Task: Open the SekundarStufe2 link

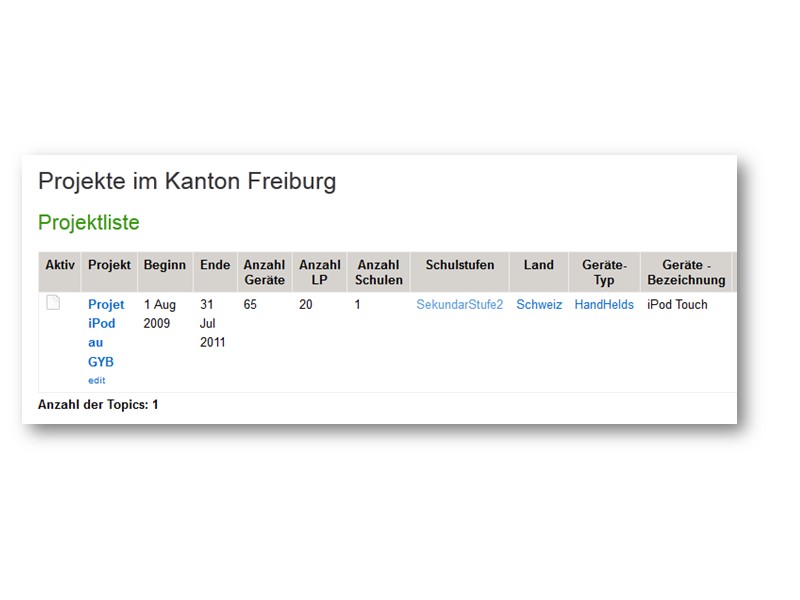Action: (x=459, y=305)
